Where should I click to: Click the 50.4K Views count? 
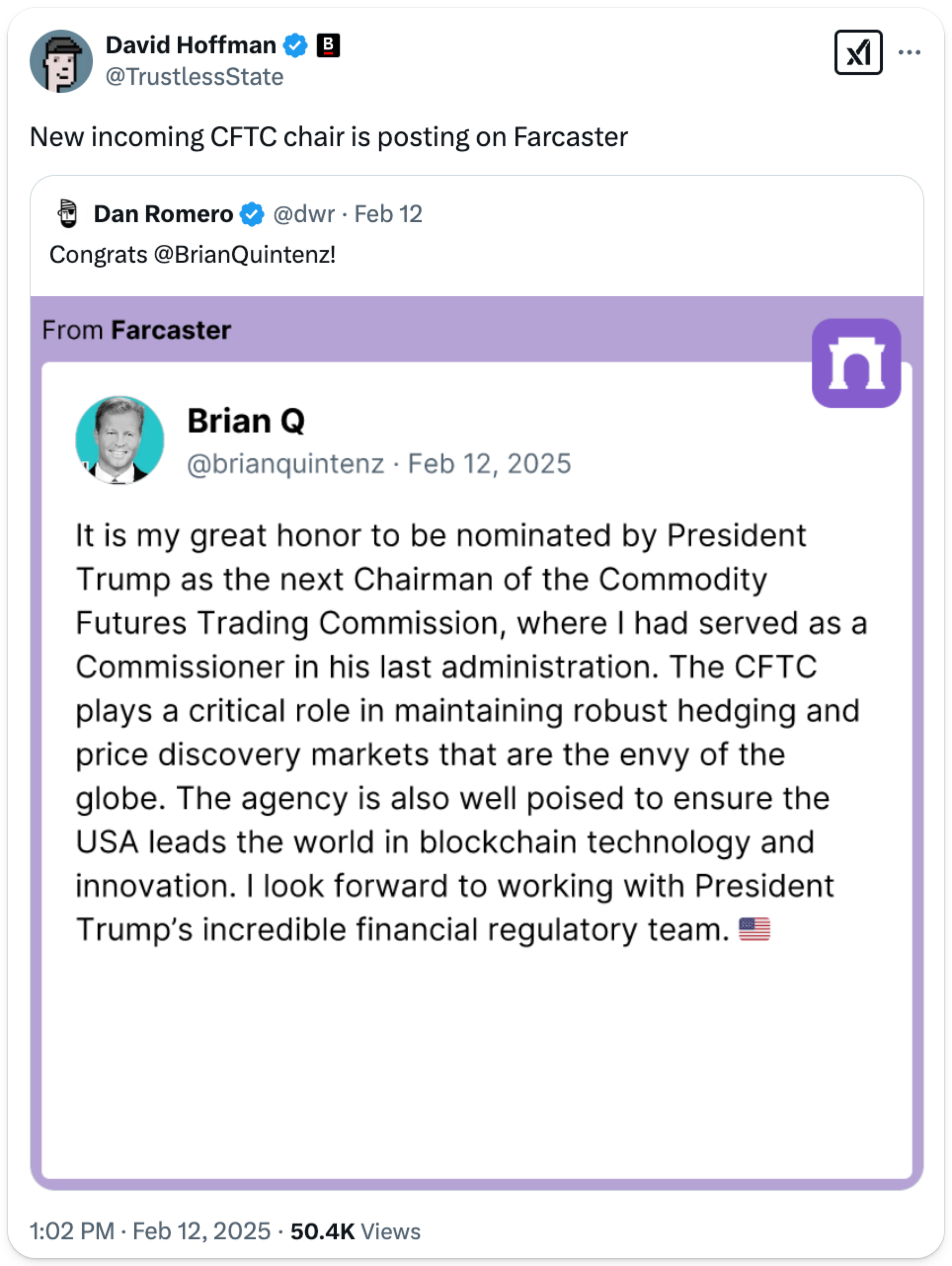click(x=355, y=1231)
